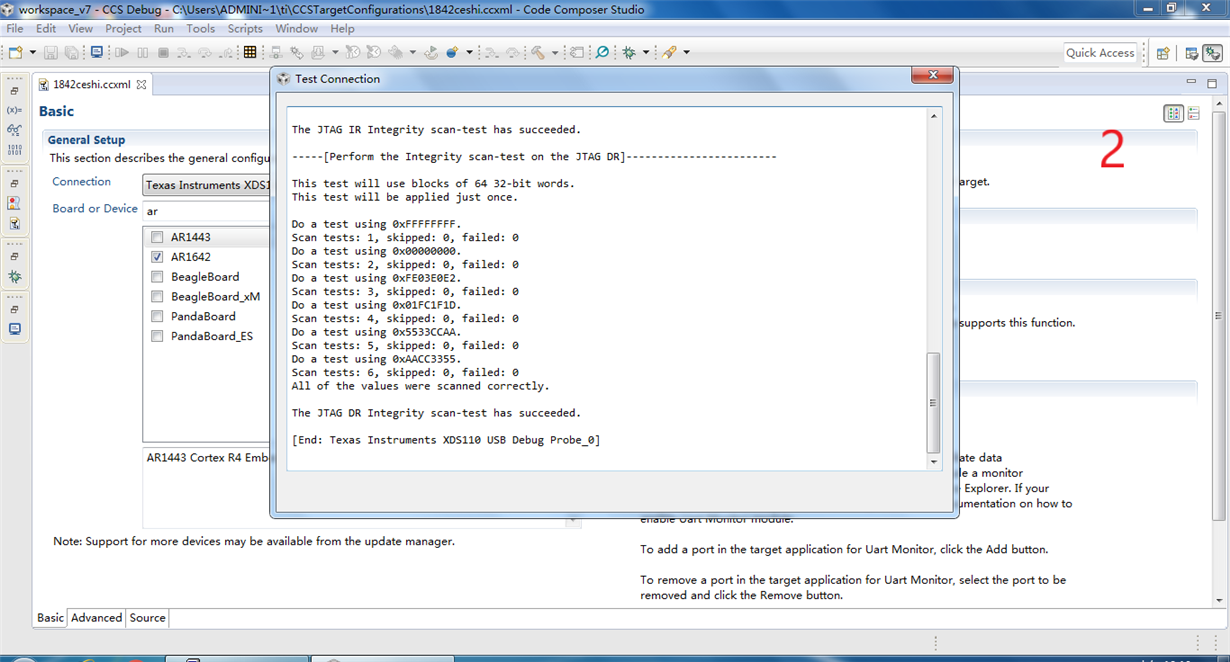Open the Expressions glasses view in sidebar
The image size is (1230, 662).
click(14, 130)
